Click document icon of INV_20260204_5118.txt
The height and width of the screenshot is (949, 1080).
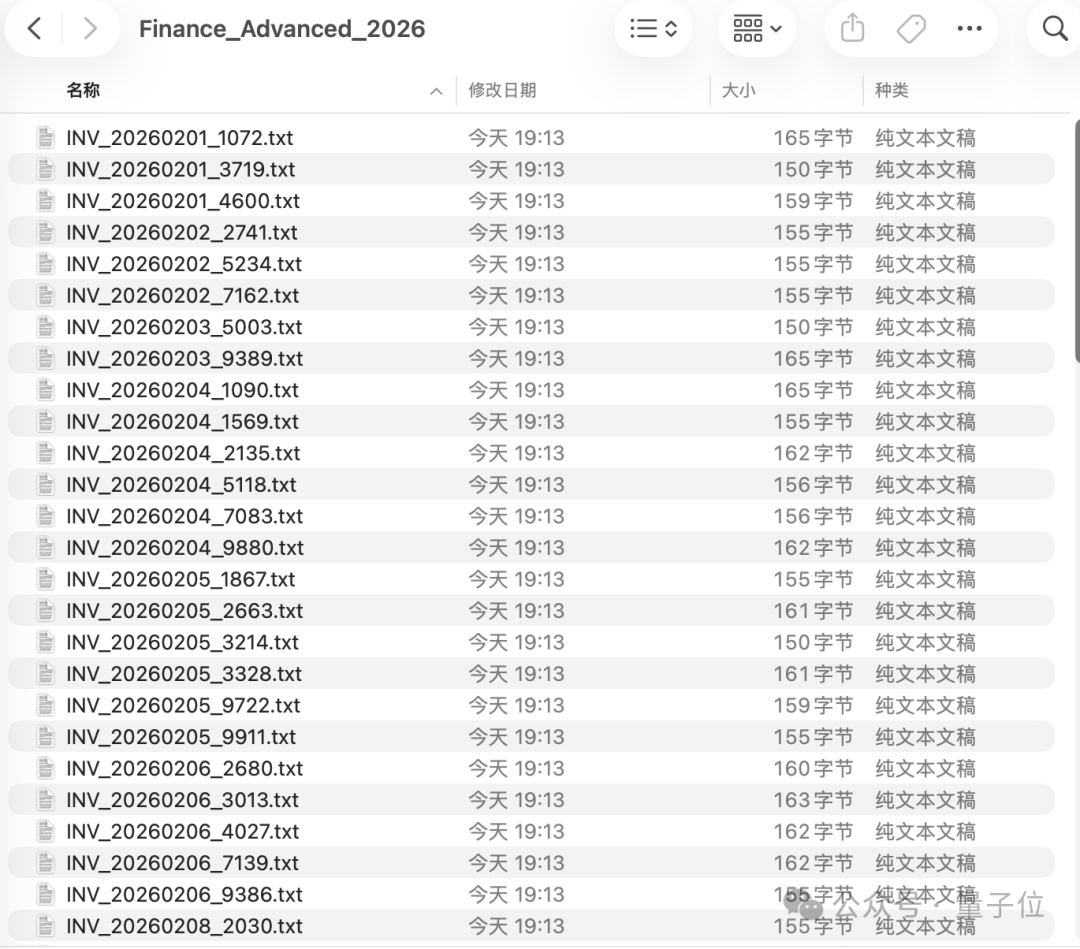pos(45,485)
